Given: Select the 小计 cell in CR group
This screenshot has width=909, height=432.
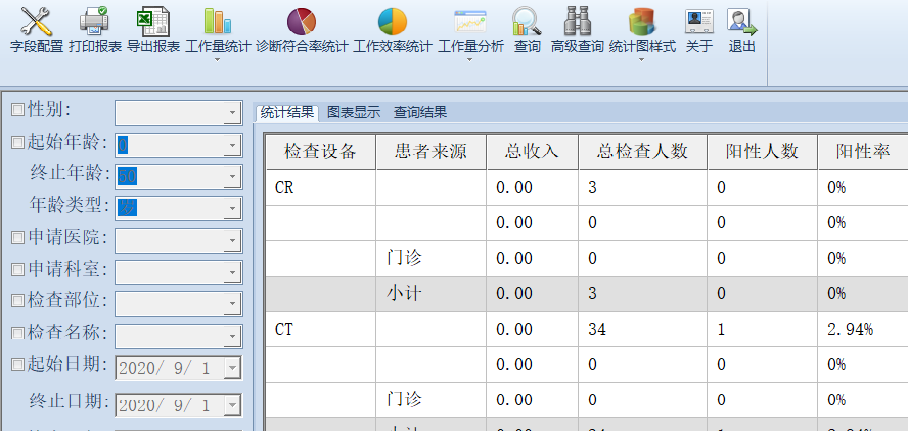Looking at the screenshot, I should pyautogui.click(x=431, y=294).
